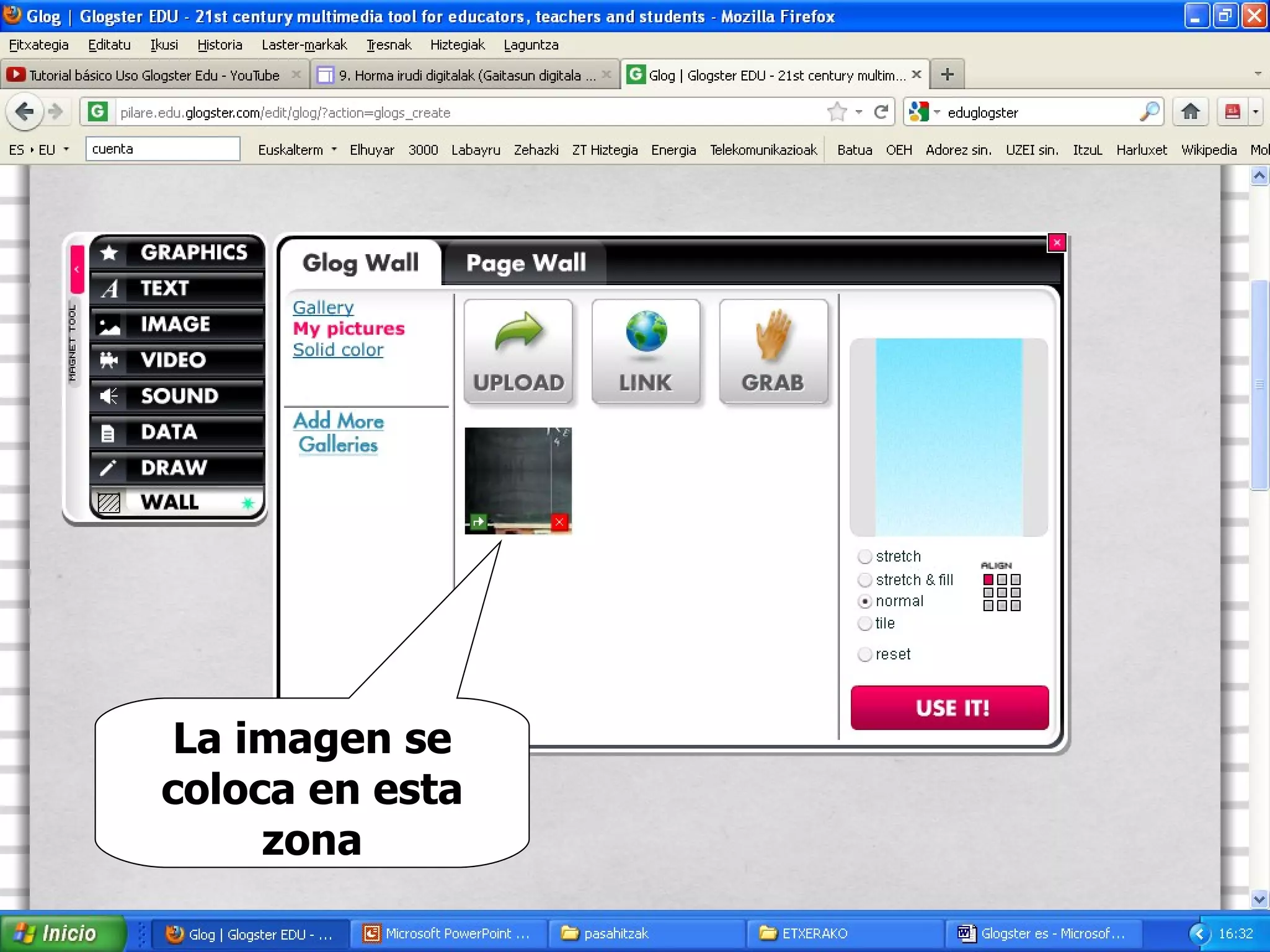Open the Laster-markak menu
This screenshot has width=1270, height=952.
pyautogui.click(x=304, y=45)
